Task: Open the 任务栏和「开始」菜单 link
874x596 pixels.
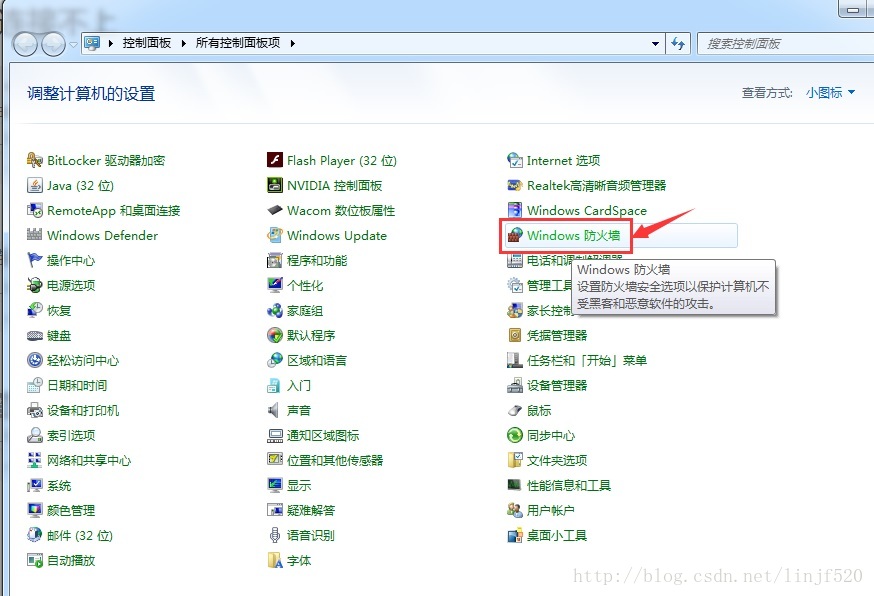Action: (x=587, y=361)
